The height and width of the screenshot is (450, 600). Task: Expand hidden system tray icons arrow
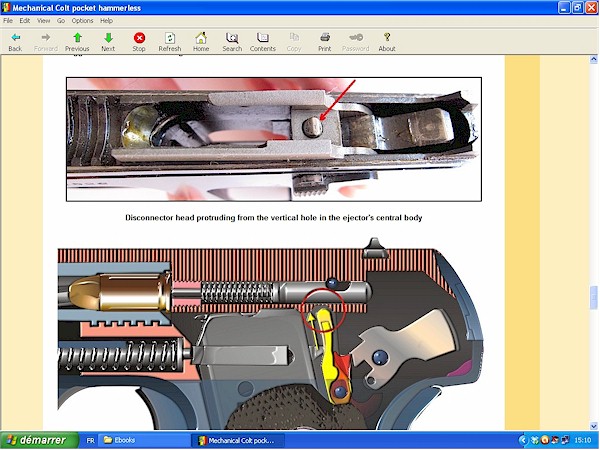[x=523, y=440]
